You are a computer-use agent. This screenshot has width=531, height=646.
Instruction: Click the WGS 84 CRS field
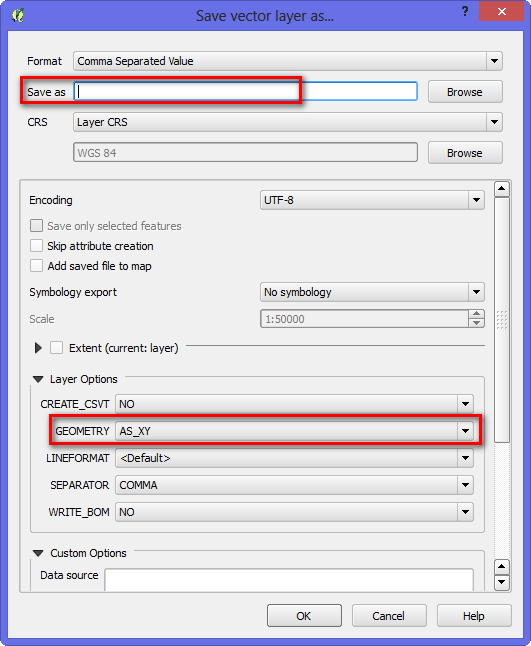pos(246,153)
